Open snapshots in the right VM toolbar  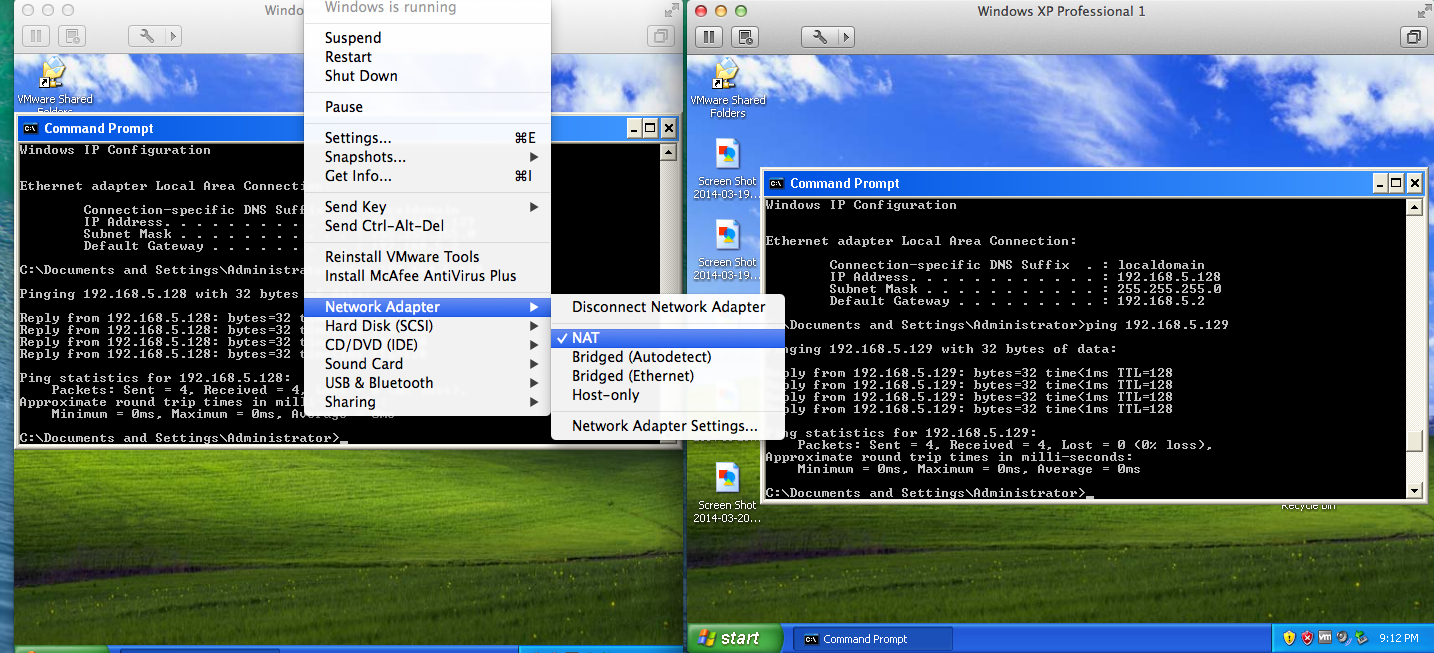click(x=744, y=37)
